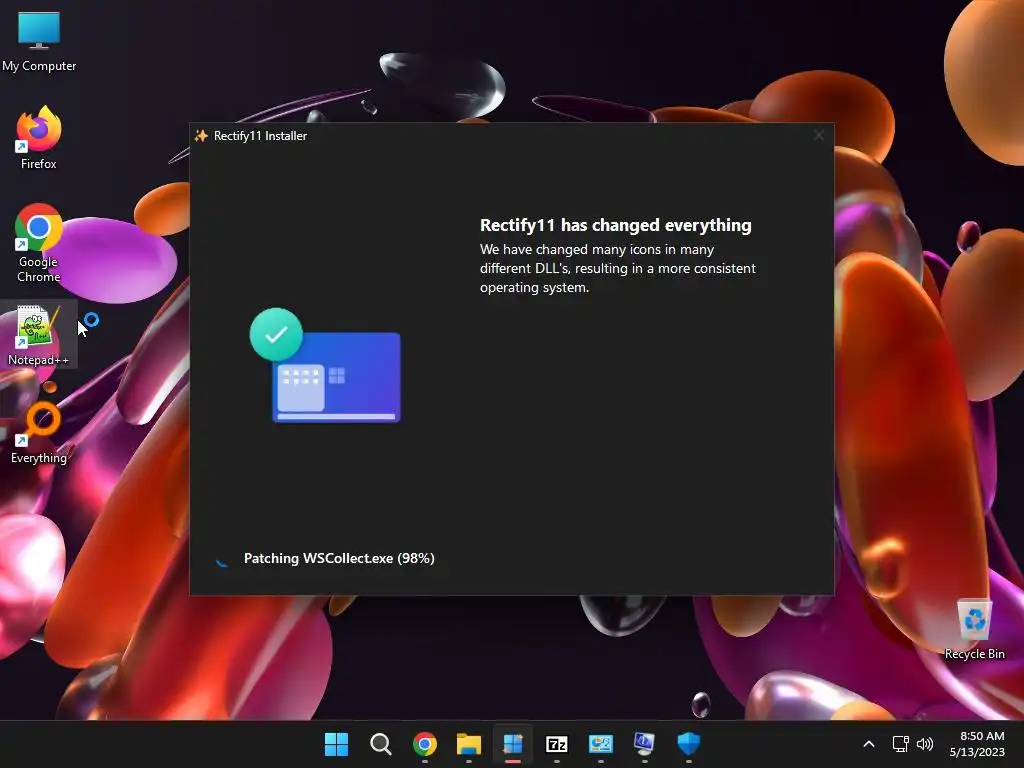Image resolution: width=1024 pixels, height=768 pixels.
Task: Open the Windows Start menu
Action: (x=336, y=744)
